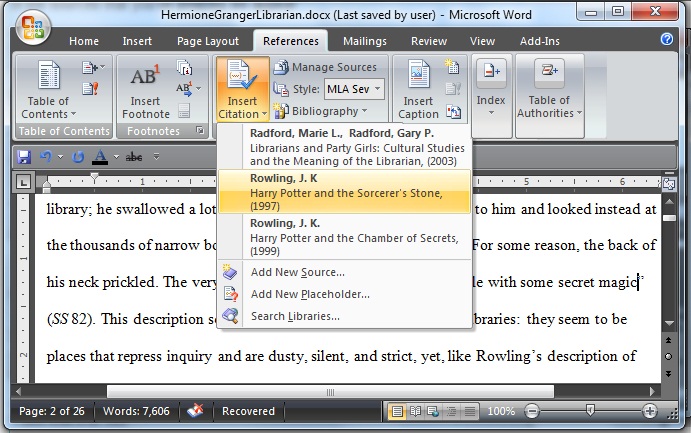The image size is (691, 433).
Task: Click the Insert Citation button
Action: [242, 90]
